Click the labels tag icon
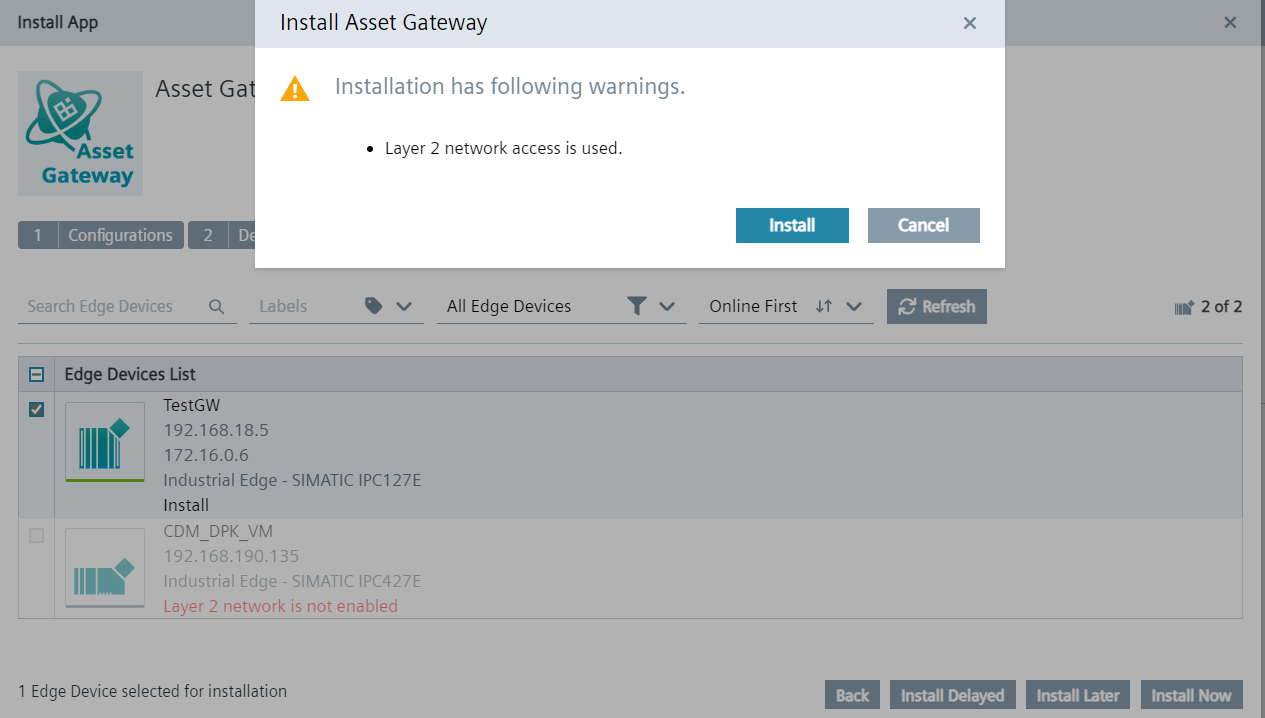 [374, 306]
